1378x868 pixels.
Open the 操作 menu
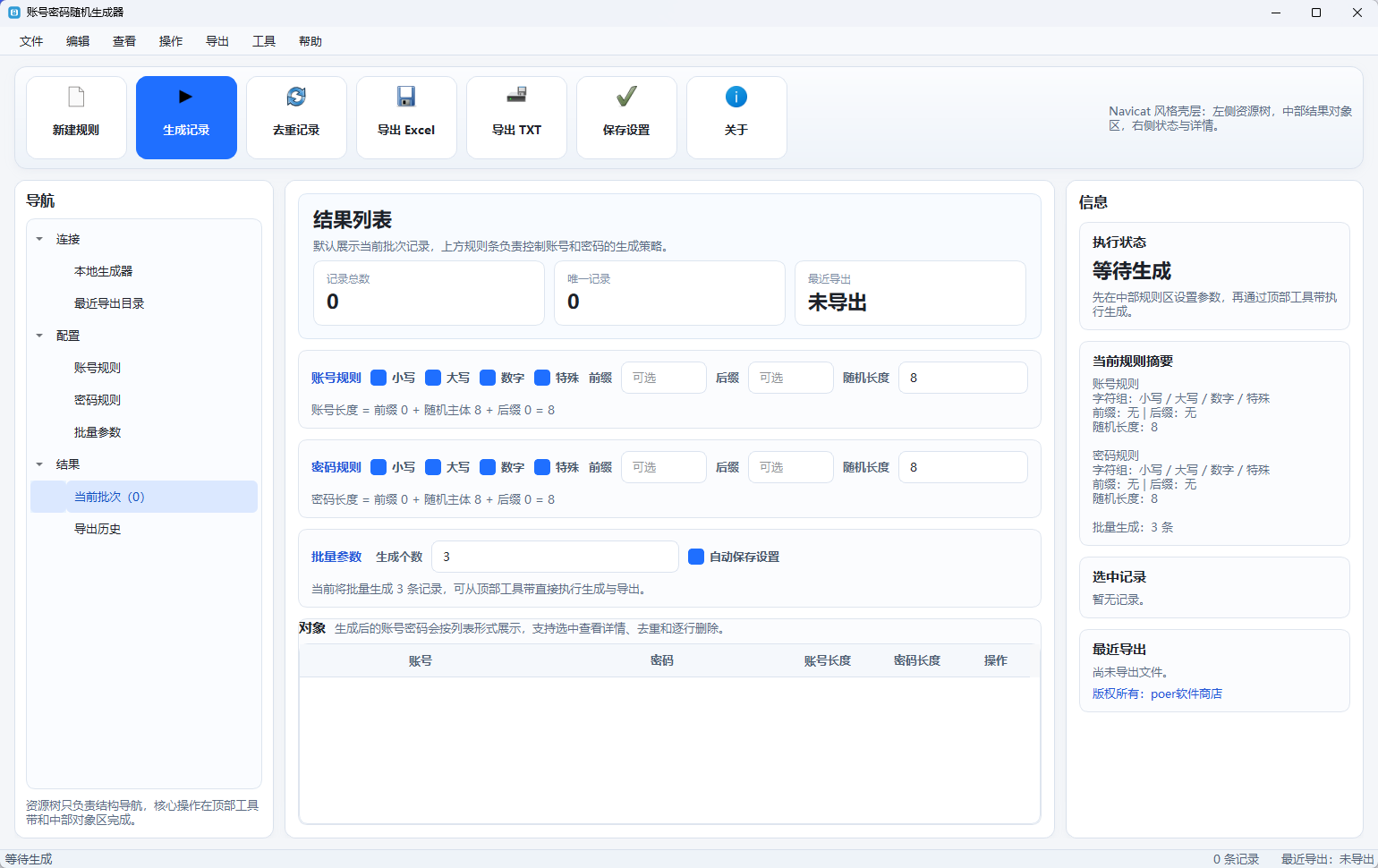(x=171, y=41)
